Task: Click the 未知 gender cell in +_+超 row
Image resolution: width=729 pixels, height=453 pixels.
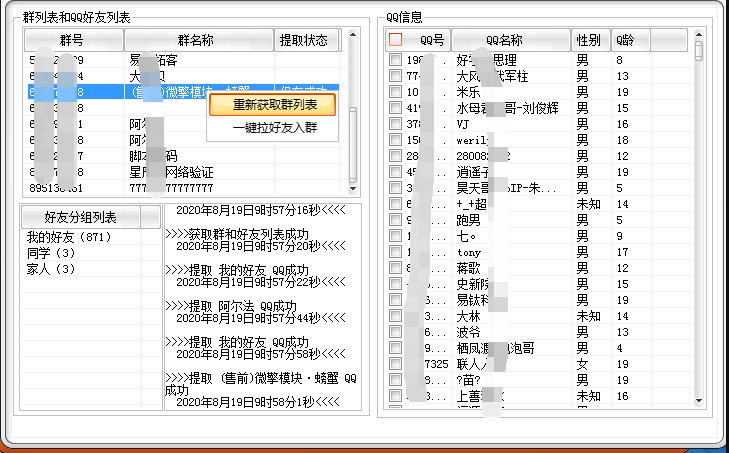Action: tap(589, 204)
